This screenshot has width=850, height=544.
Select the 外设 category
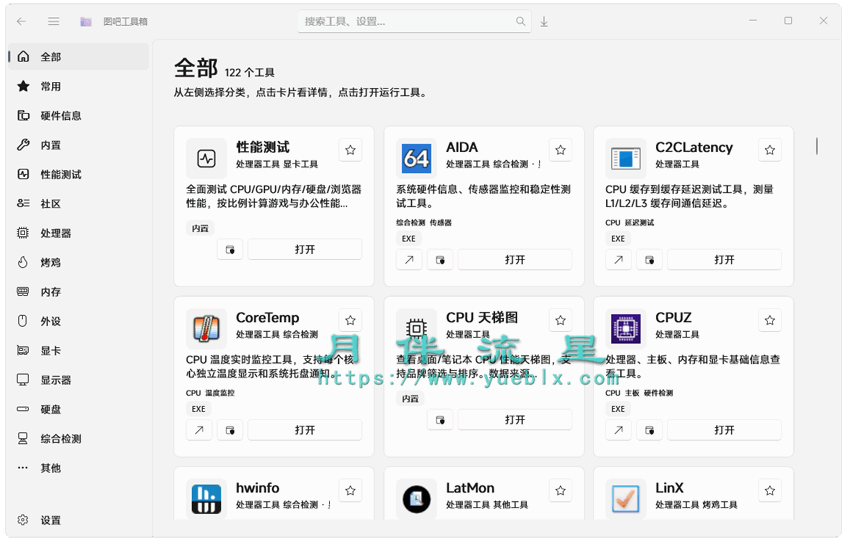click(79, 321)
